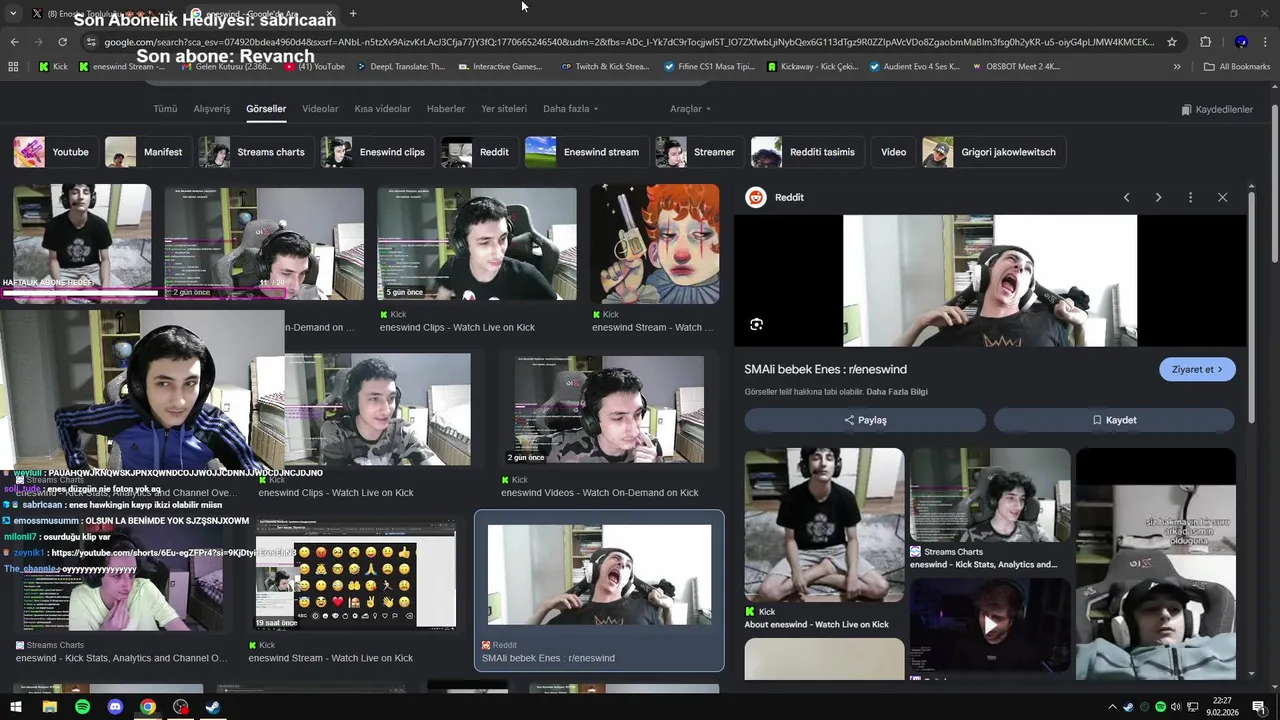
Task: Select the Redditi tasimis filter chip
Action: pyautogui.click(x=807, y=152)
